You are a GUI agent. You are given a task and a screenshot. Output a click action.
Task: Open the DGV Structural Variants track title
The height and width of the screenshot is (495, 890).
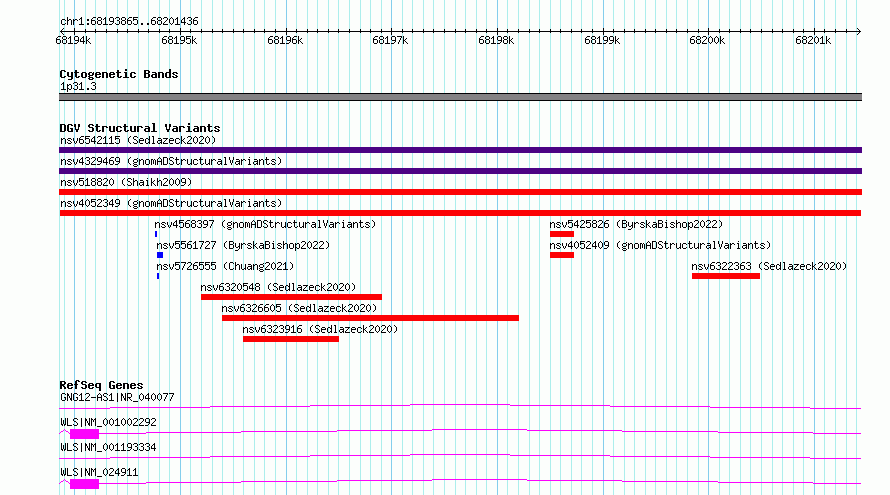click(x=140, y=128)
